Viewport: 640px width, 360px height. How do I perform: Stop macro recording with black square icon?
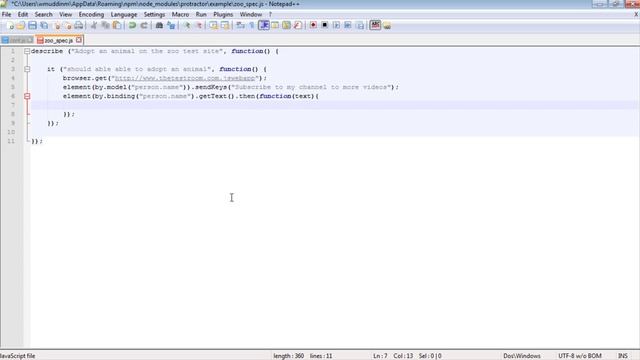click(324, 26)
